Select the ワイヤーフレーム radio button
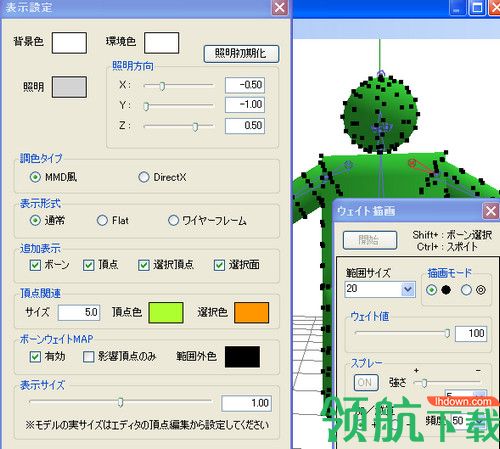Image resolution: width=500 pixels, height=449 pixels. click(x=173, y=220)
